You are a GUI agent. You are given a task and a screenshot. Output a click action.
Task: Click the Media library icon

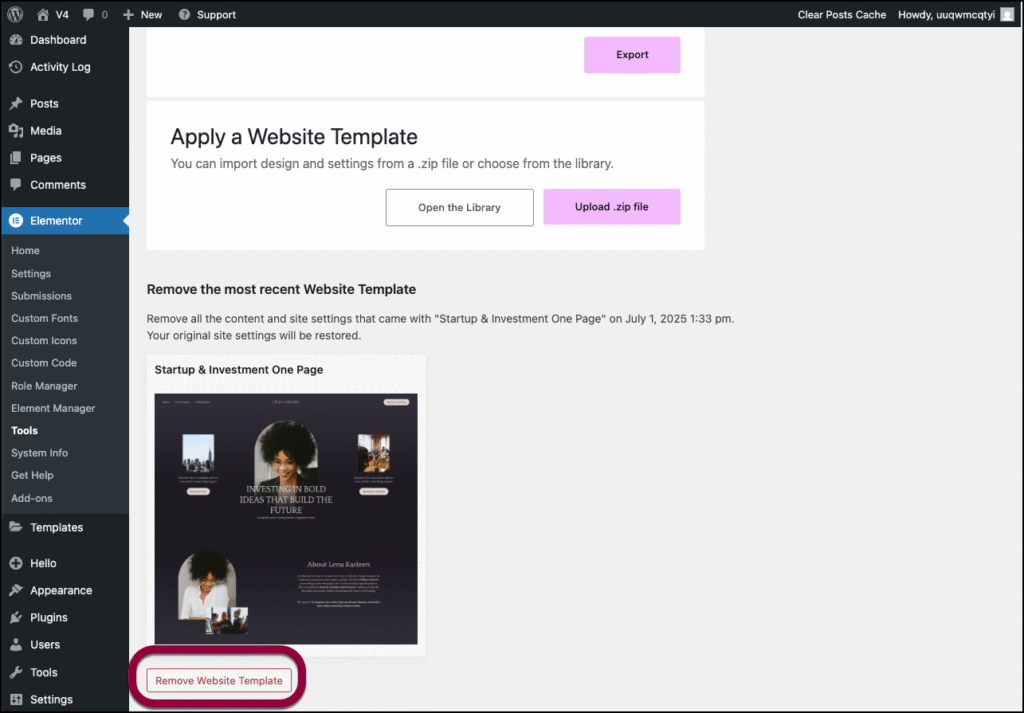(x=16, y=131)
